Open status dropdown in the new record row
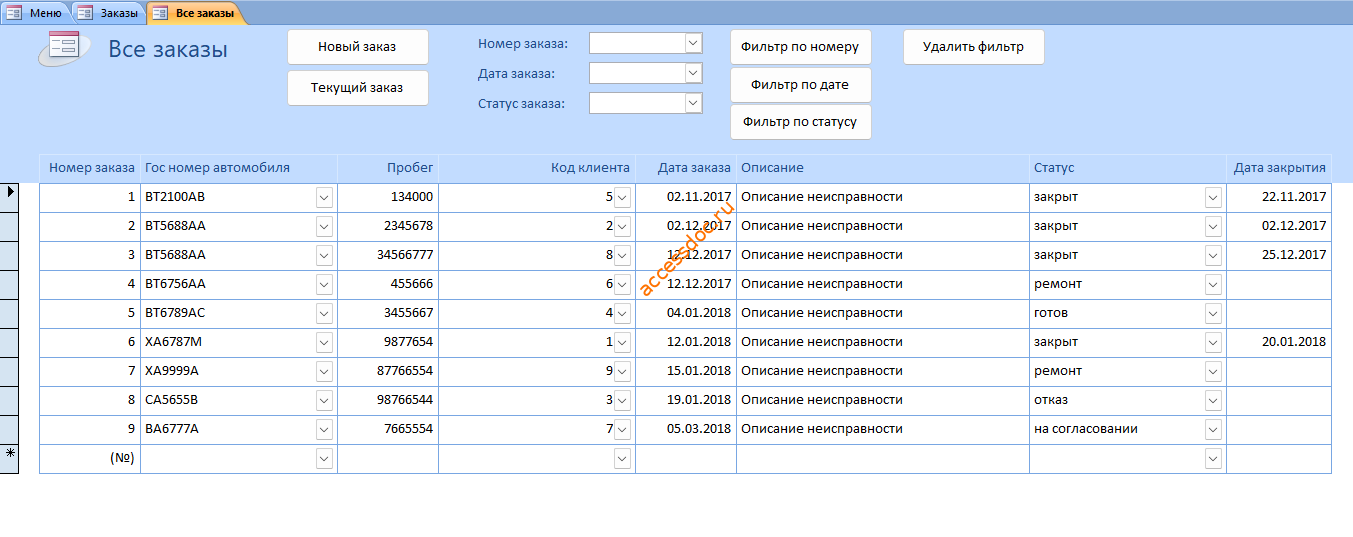The height and width of the screenshot is (537, 1353). 1214,459
